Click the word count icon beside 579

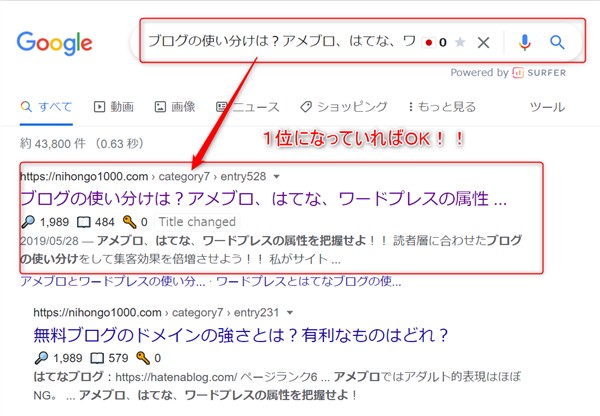pyautogui.click(x=97, y=358)
